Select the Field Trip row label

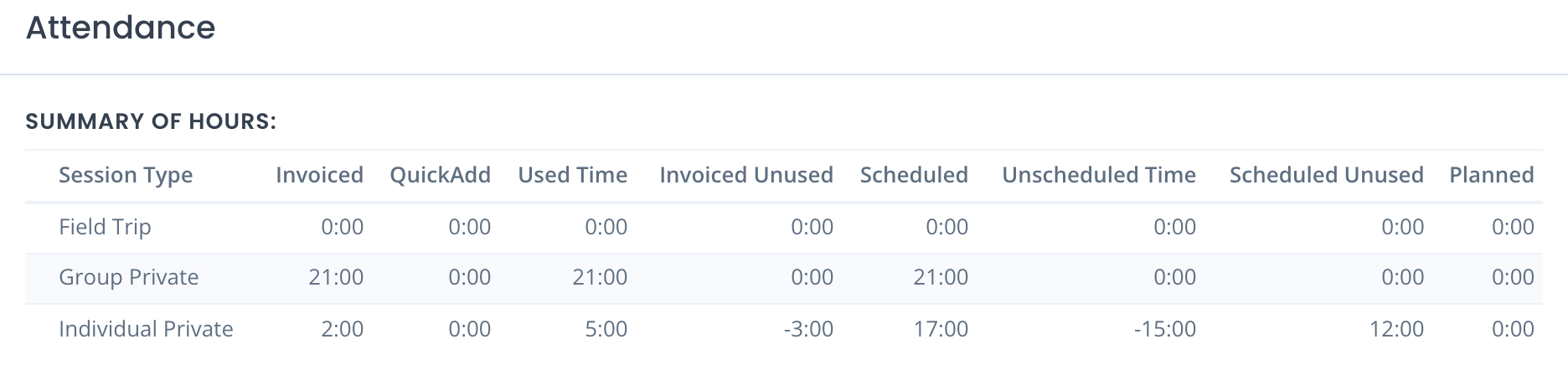click(105, 227)
